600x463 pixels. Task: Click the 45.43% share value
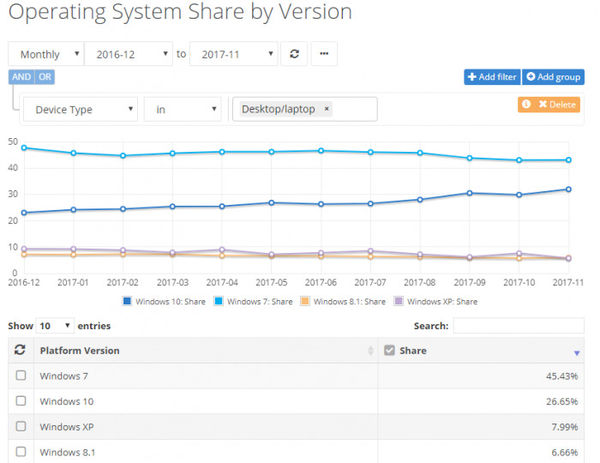[562, 376]
